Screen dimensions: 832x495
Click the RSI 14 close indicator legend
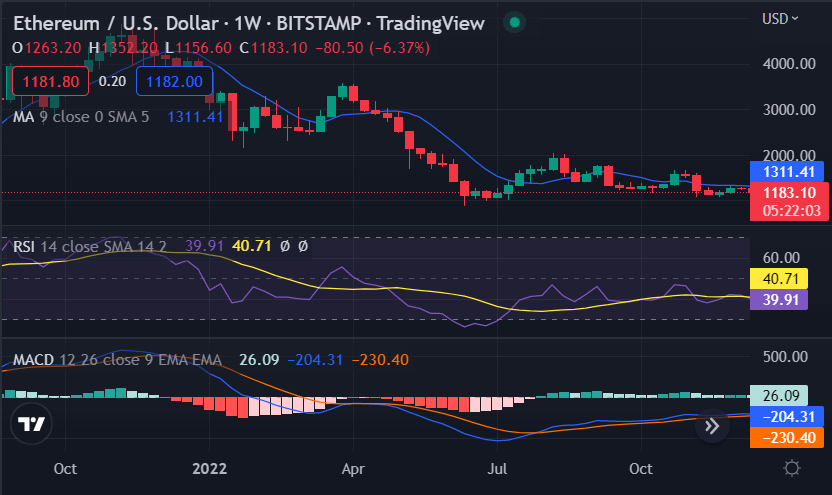89,246
